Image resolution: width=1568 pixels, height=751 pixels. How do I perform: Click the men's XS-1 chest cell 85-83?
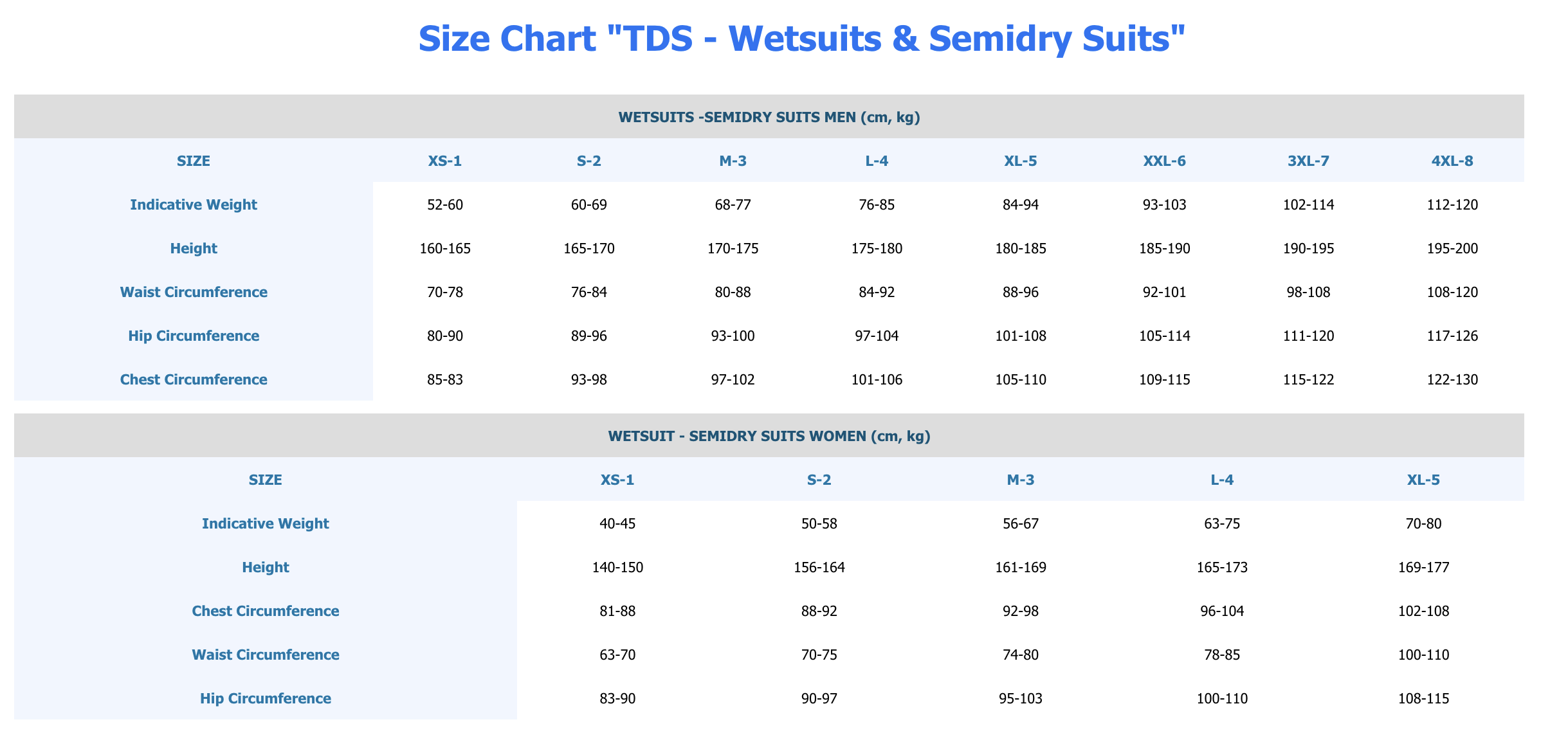(445, 379)
